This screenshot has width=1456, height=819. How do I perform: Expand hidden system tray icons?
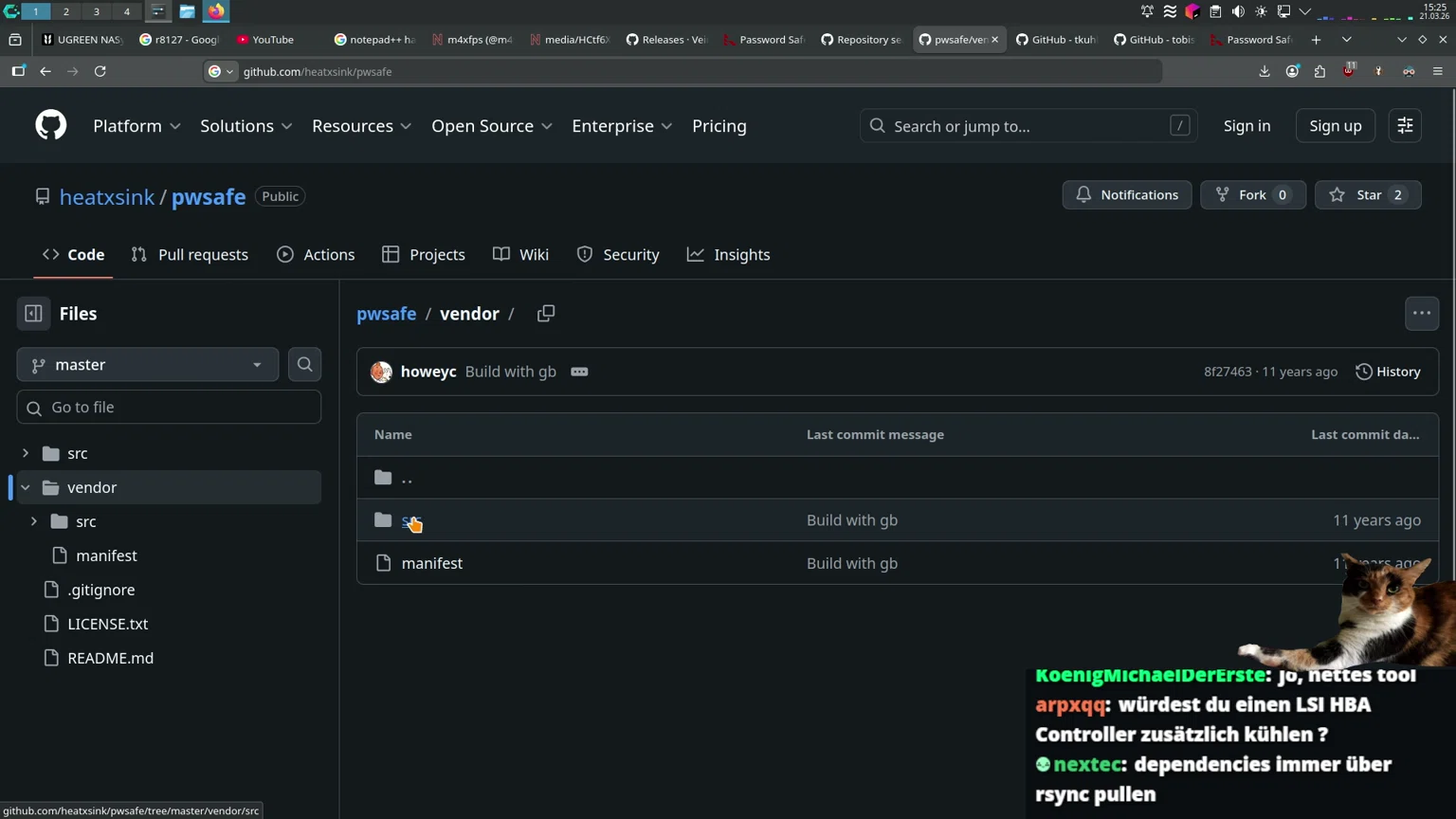(x=1305, y=11)
